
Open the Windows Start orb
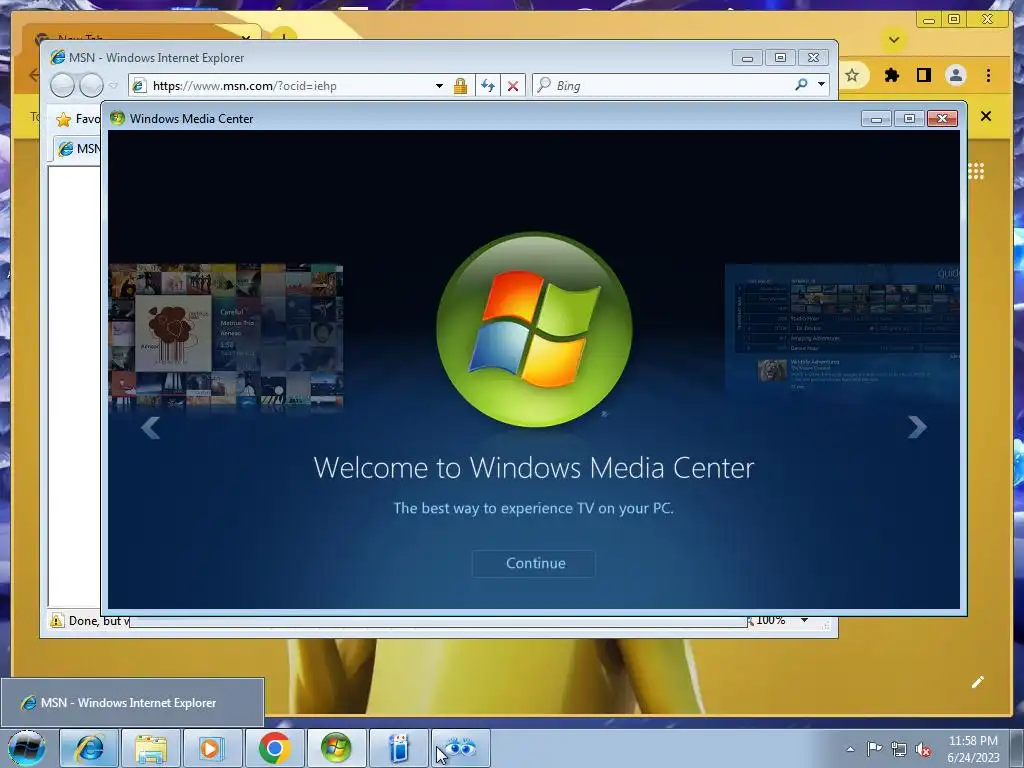27,748
